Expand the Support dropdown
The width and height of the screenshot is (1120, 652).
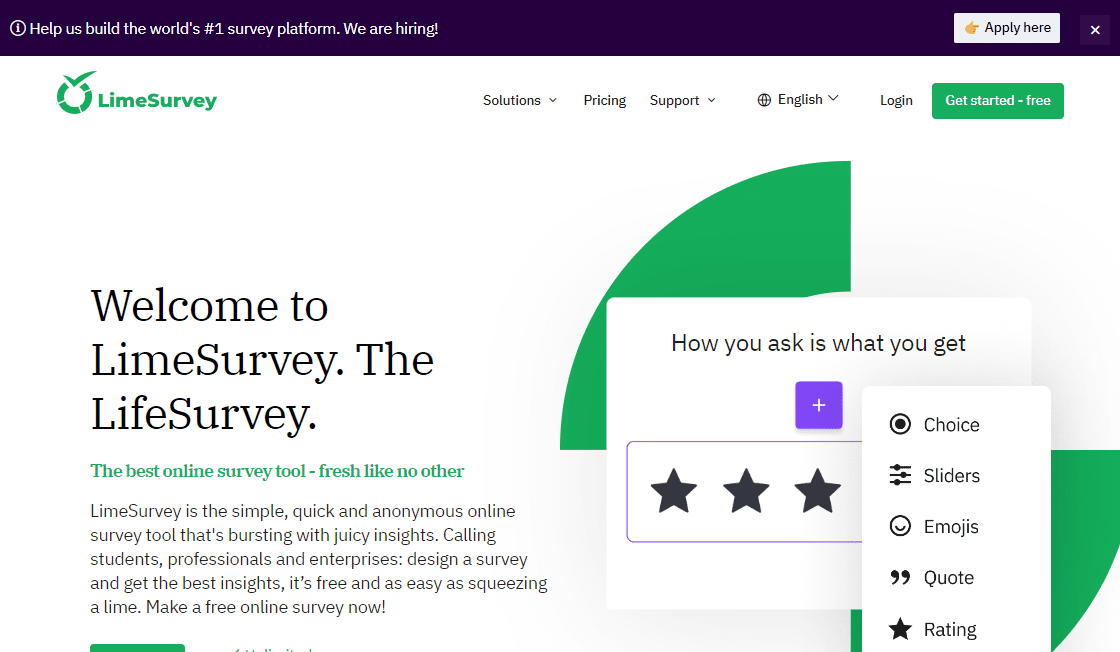pos(682,100)
